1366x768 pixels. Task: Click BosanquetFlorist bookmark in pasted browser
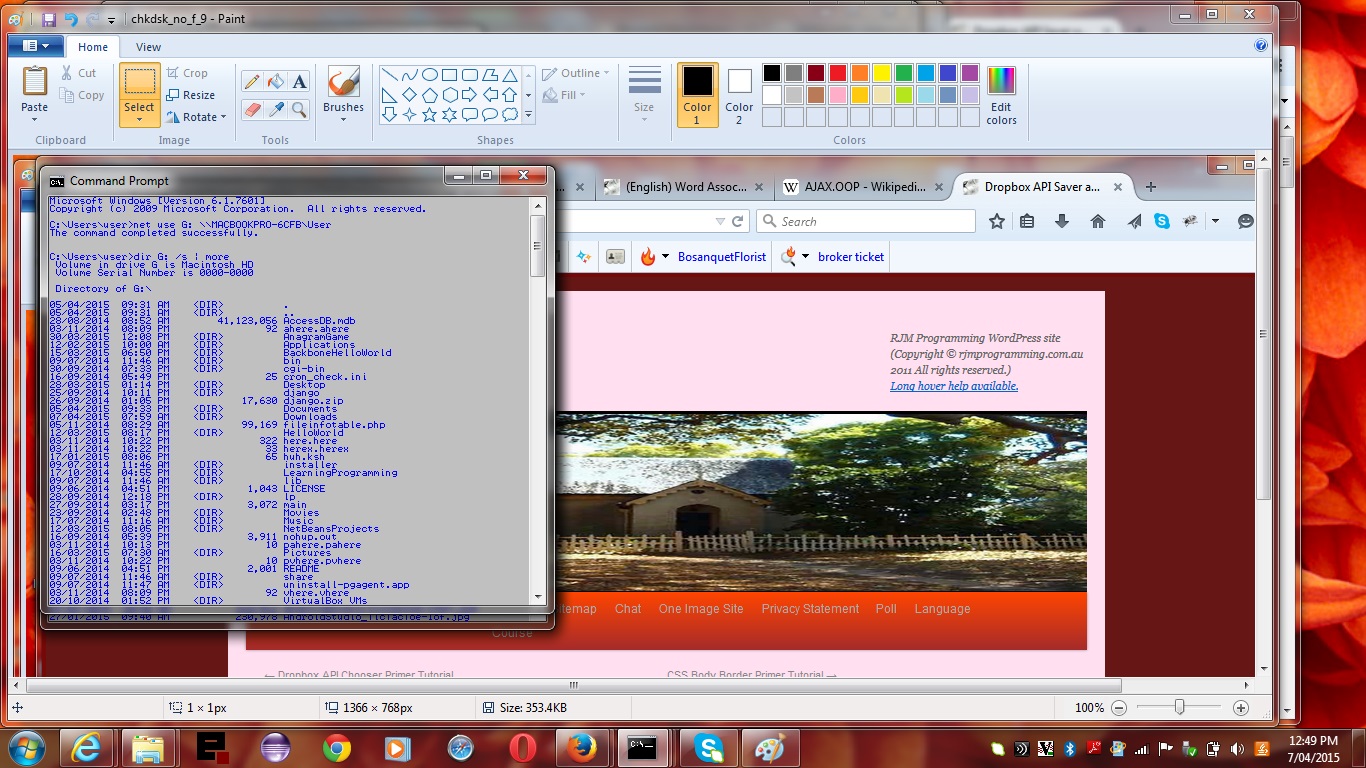pos(703,257)
